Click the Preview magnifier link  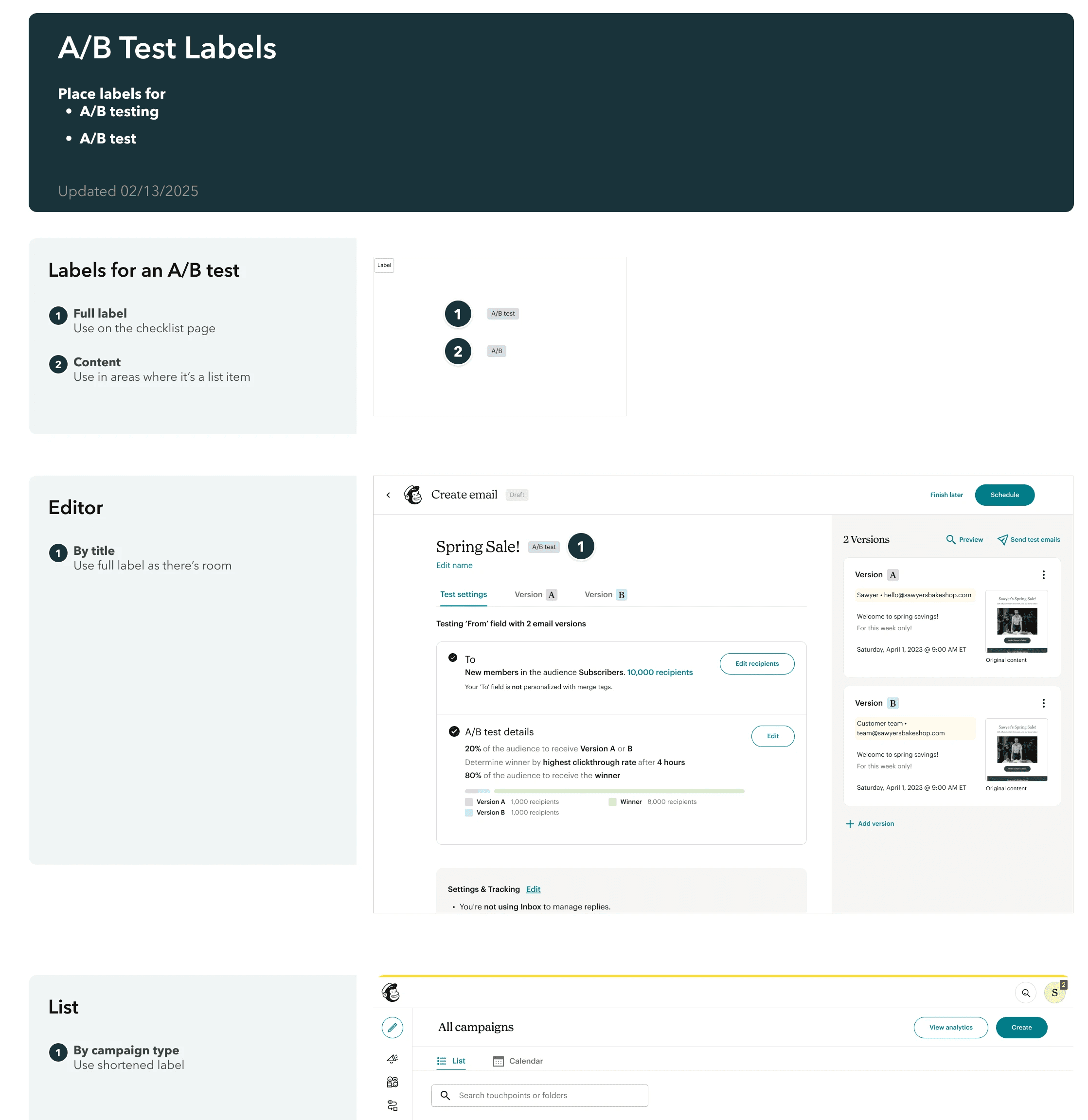[x=964, y=539]
